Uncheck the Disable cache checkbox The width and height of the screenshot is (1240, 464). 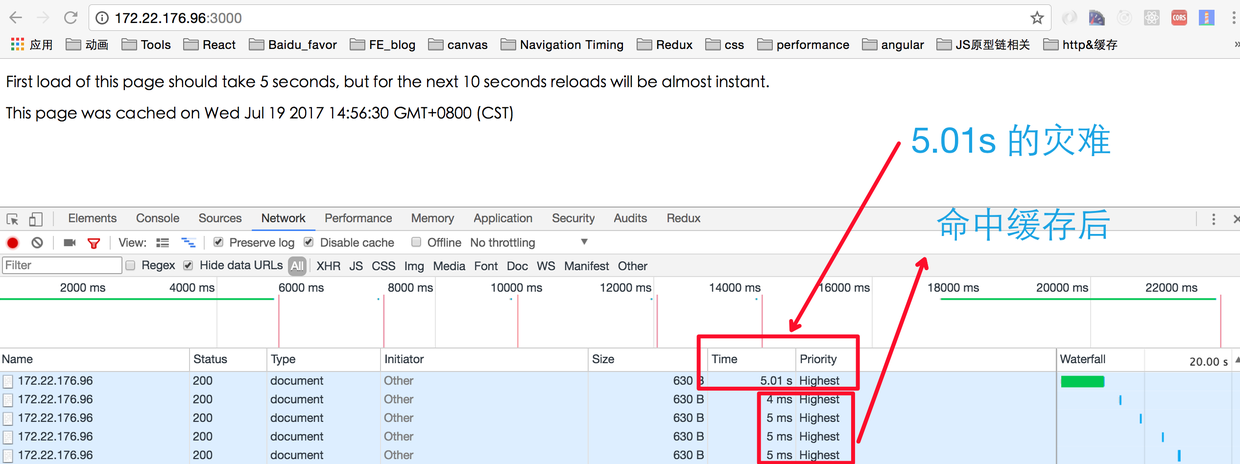(x=309, y=243)
